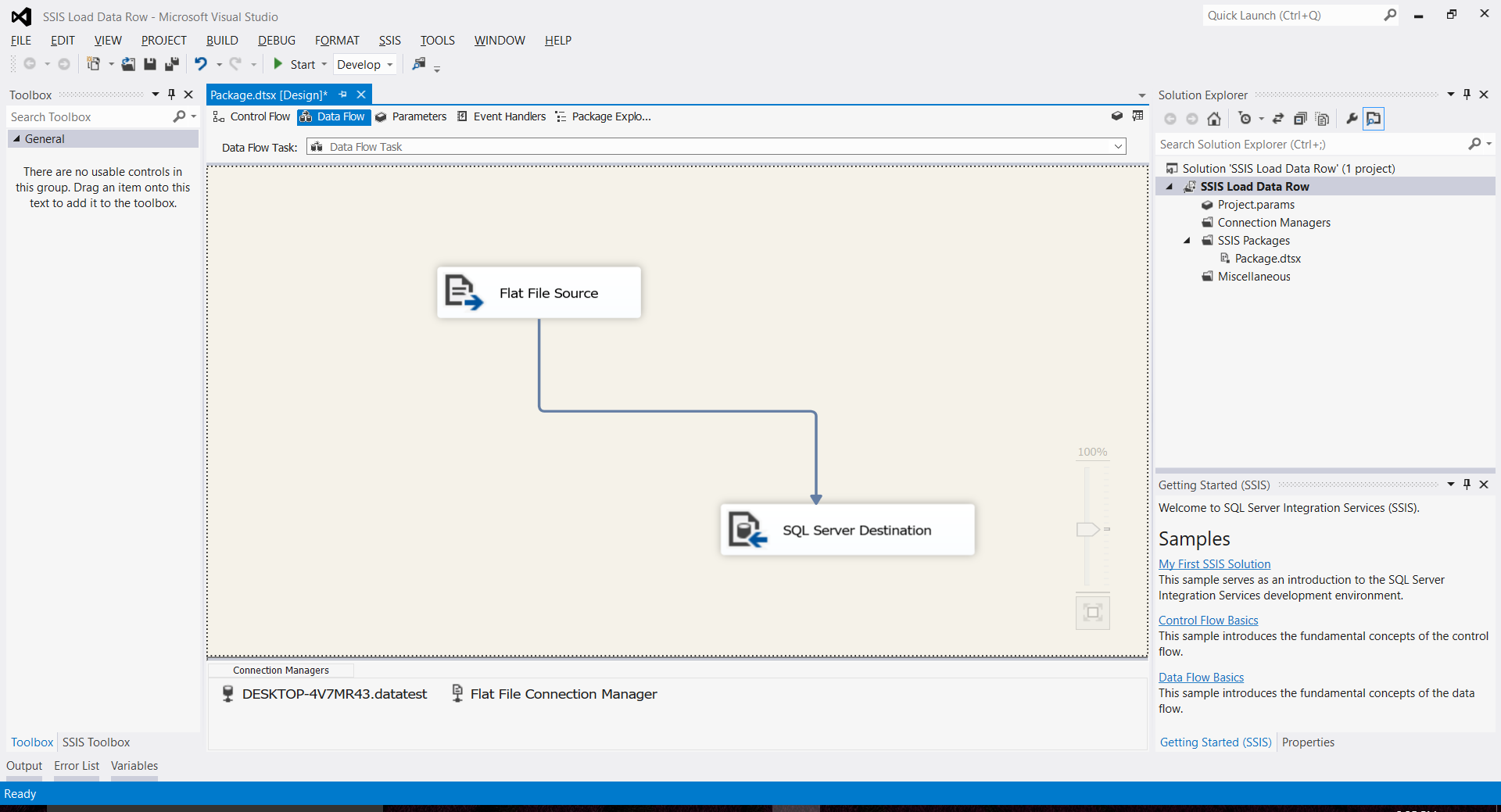Open the Package Explorer tab

click(603, 116)
